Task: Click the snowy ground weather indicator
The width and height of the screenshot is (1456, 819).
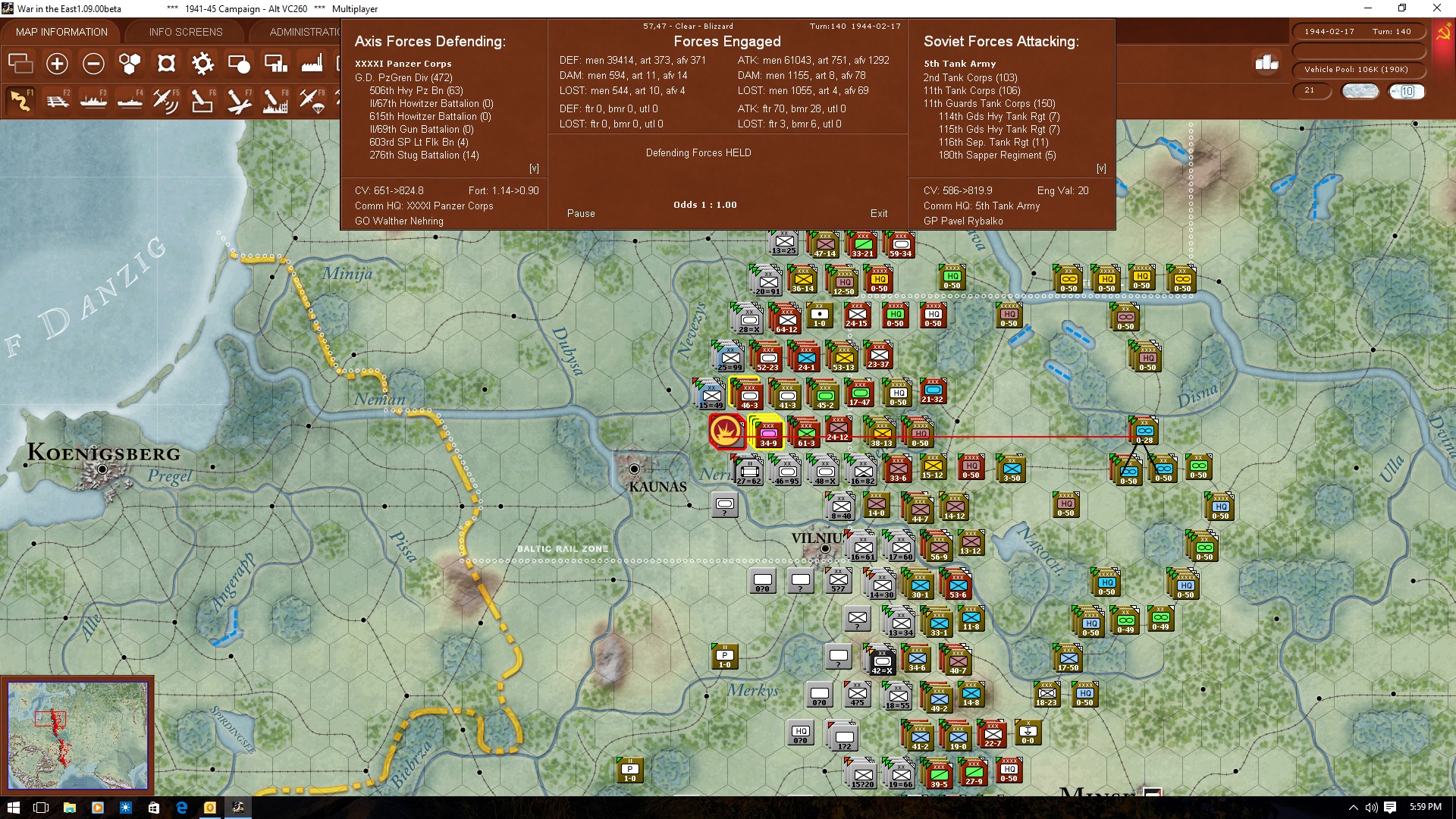Action: (1360, 91)
